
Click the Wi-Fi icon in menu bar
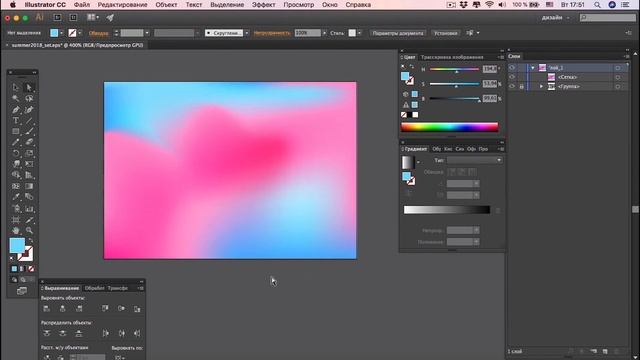click(489, 5)
